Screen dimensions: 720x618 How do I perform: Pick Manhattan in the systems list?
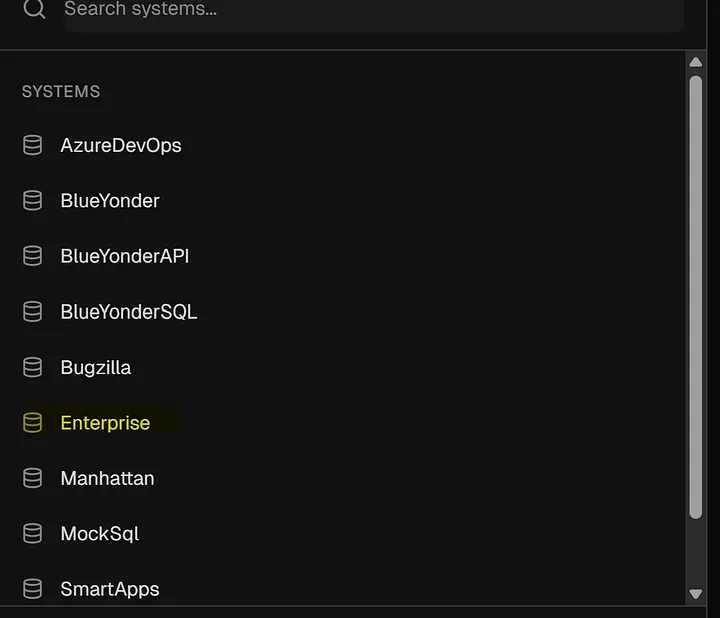pyautogui.click(x=107, y=478)
